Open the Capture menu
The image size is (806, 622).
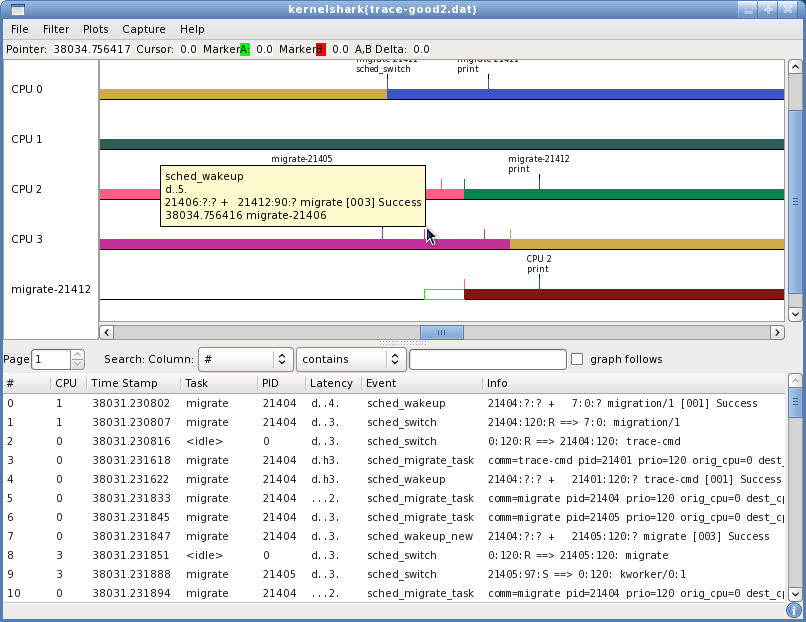(144, 29)
